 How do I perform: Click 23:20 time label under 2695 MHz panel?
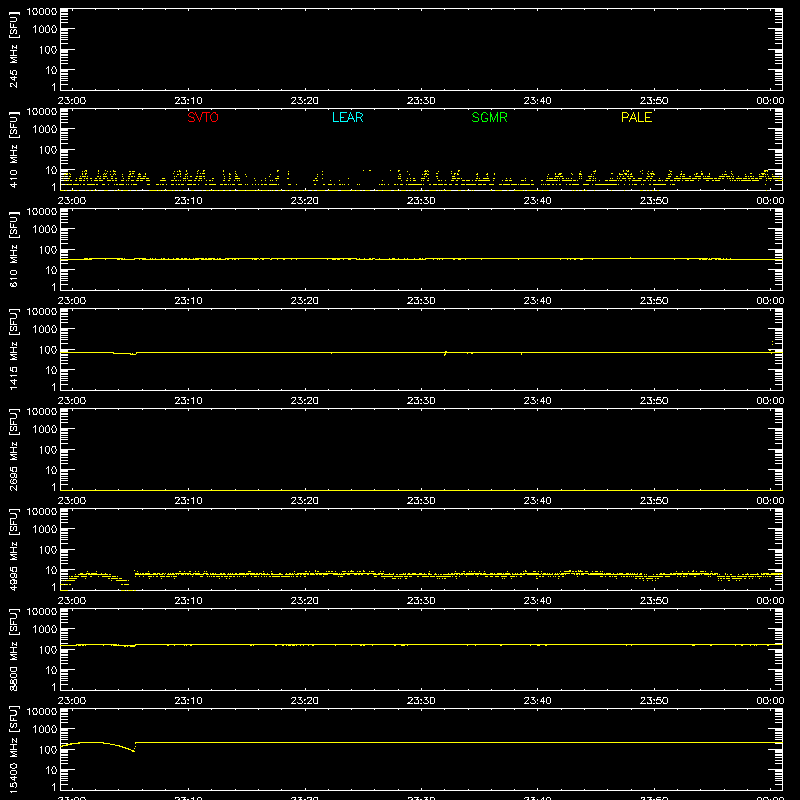click(x=305, y=501)
